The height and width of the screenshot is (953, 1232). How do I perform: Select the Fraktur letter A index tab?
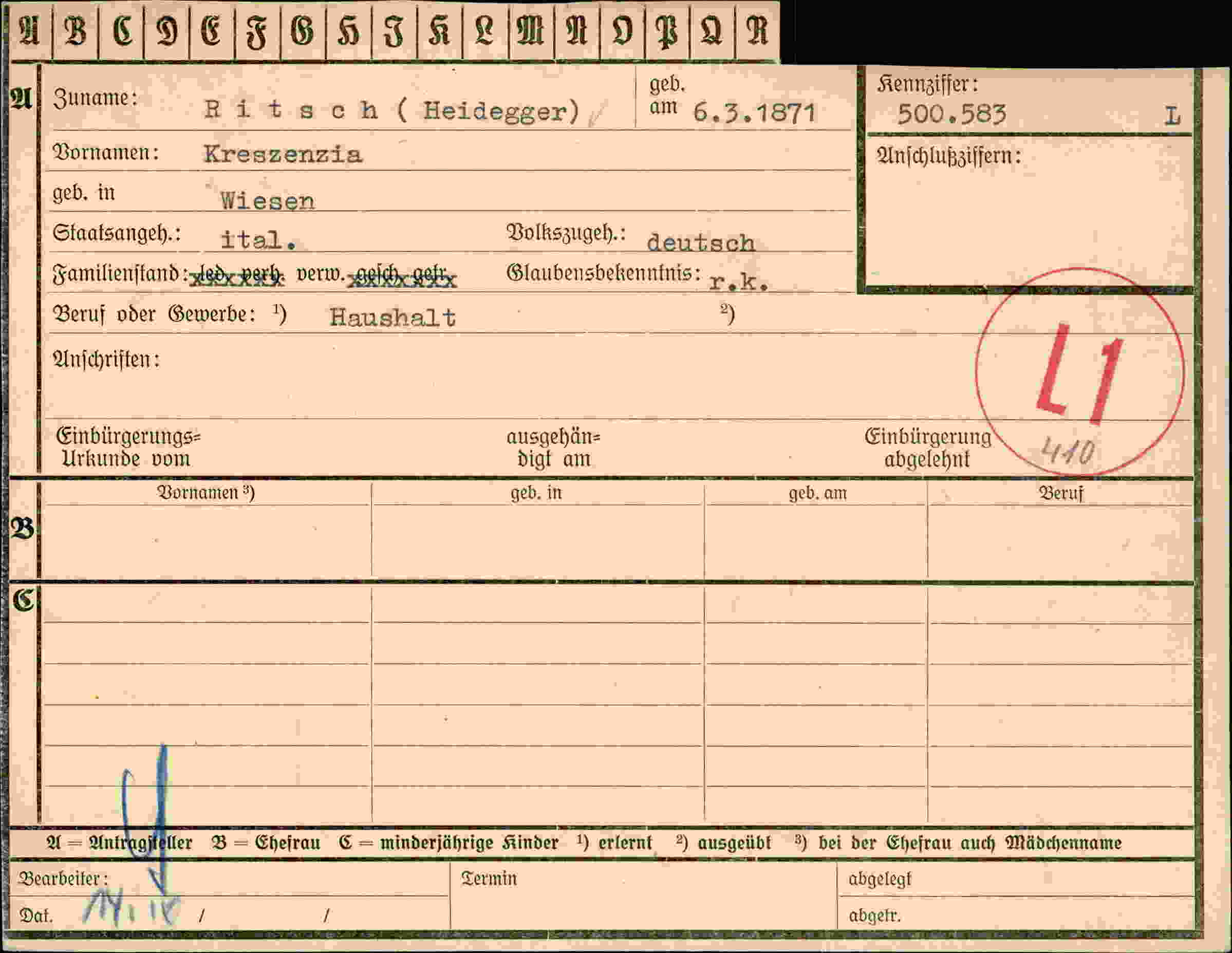30,30
